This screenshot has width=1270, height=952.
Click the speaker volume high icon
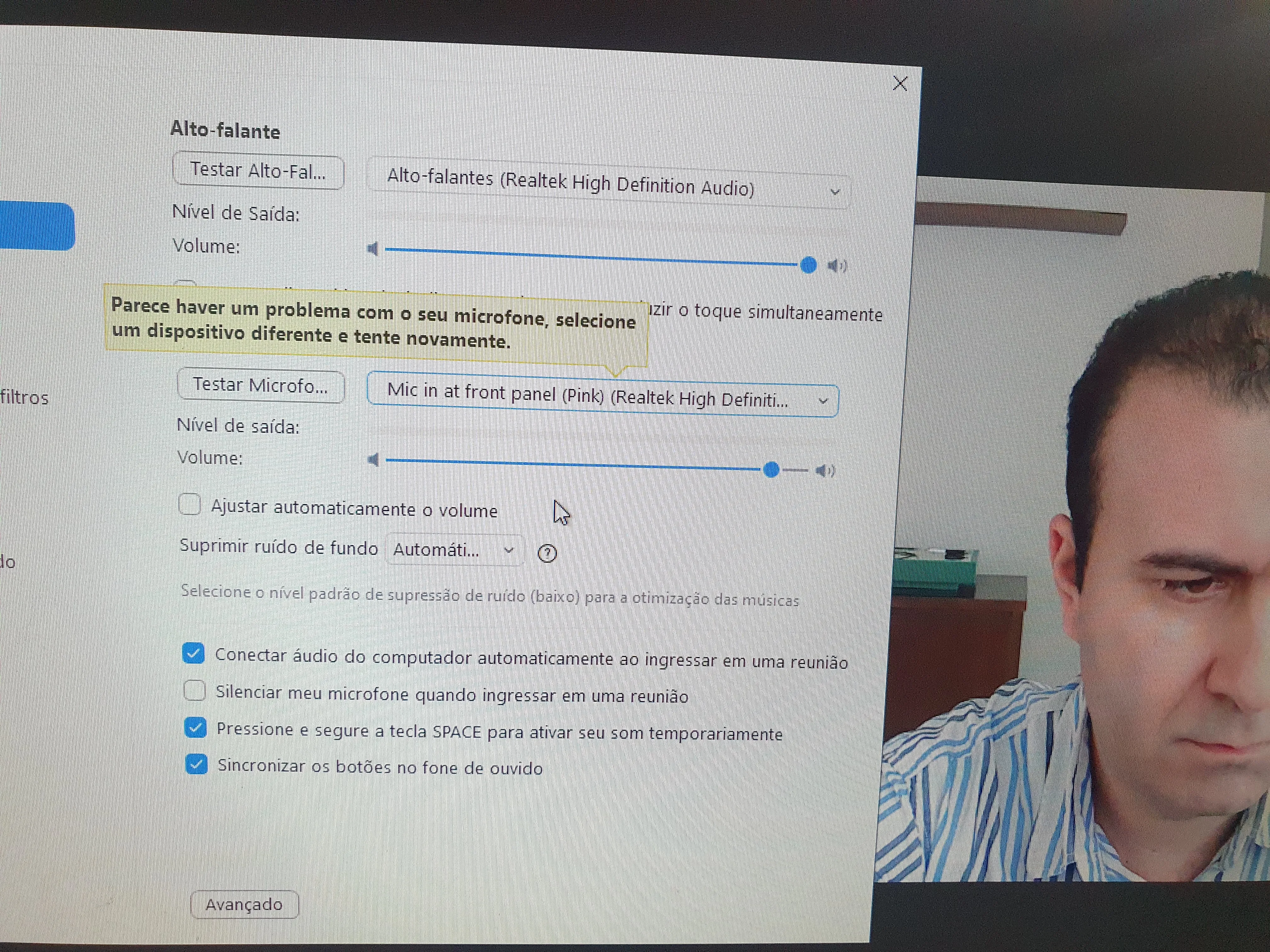837,266
